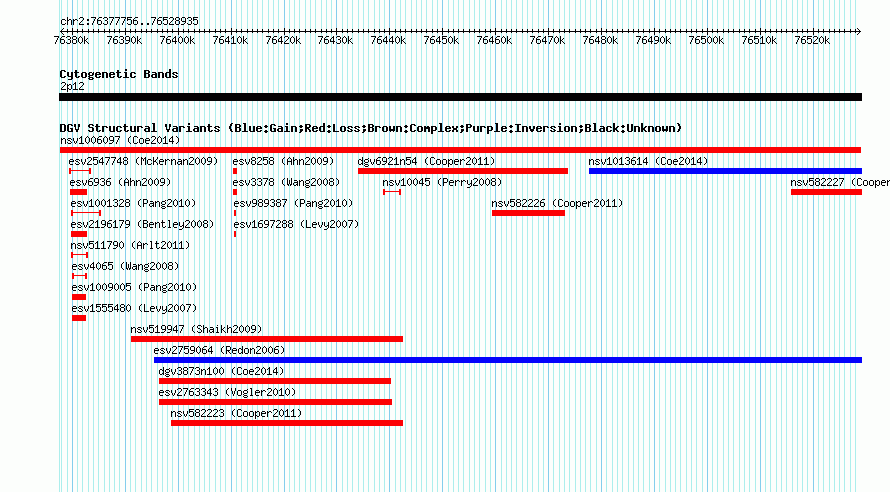Open esv2763343 (Vogler2010) label
This screenshot has width=890, height=492.
[x=227, y=392]
